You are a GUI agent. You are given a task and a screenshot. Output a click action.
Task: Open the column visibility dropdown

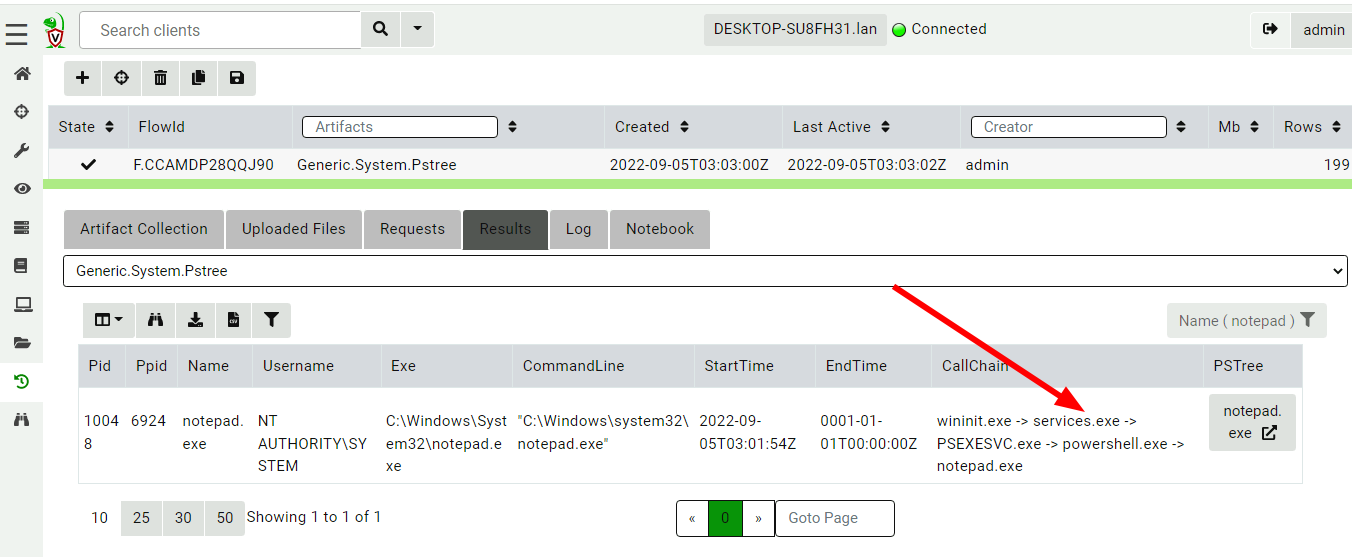(x=108, y=320)
